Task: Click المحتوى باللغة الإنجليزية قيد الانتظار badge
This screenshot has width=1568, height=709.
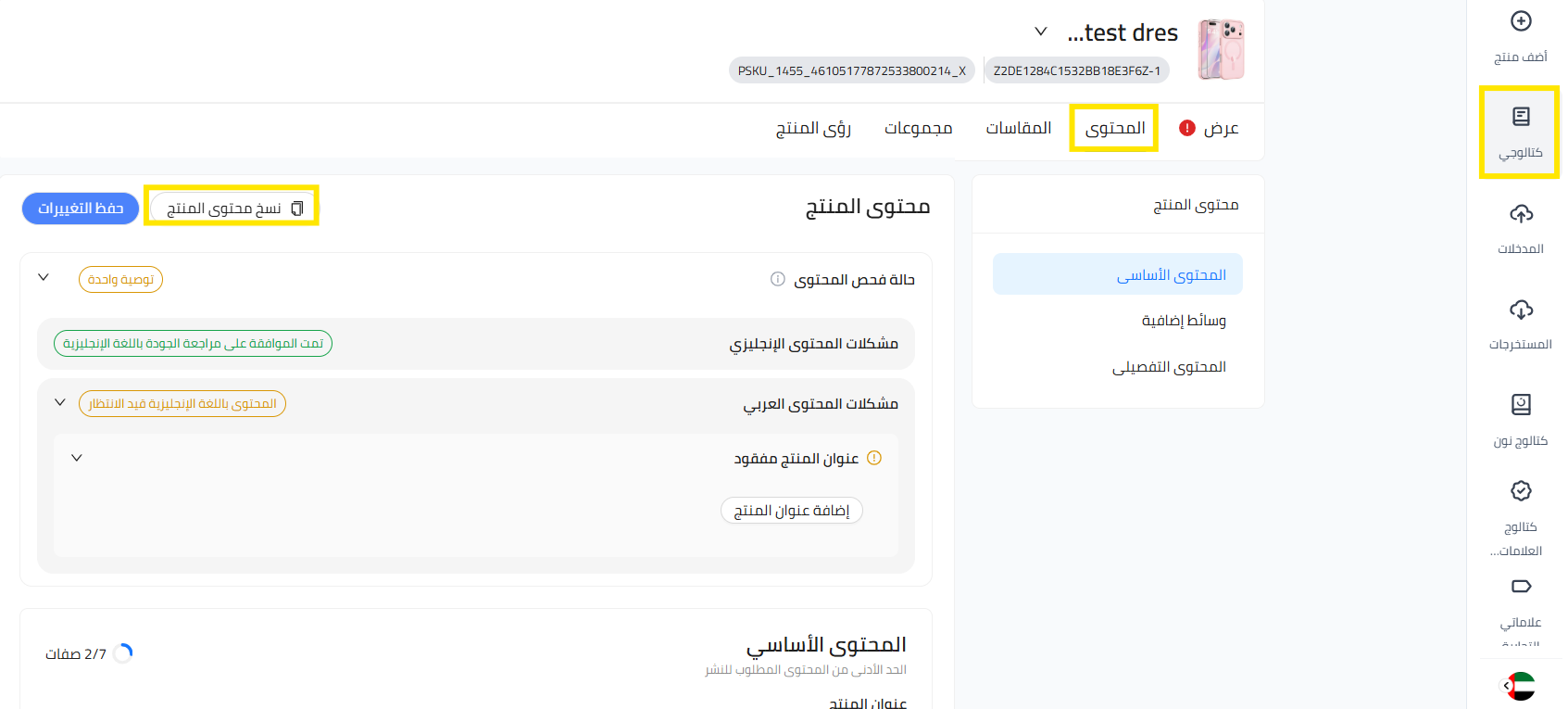Action: point(182,404)
